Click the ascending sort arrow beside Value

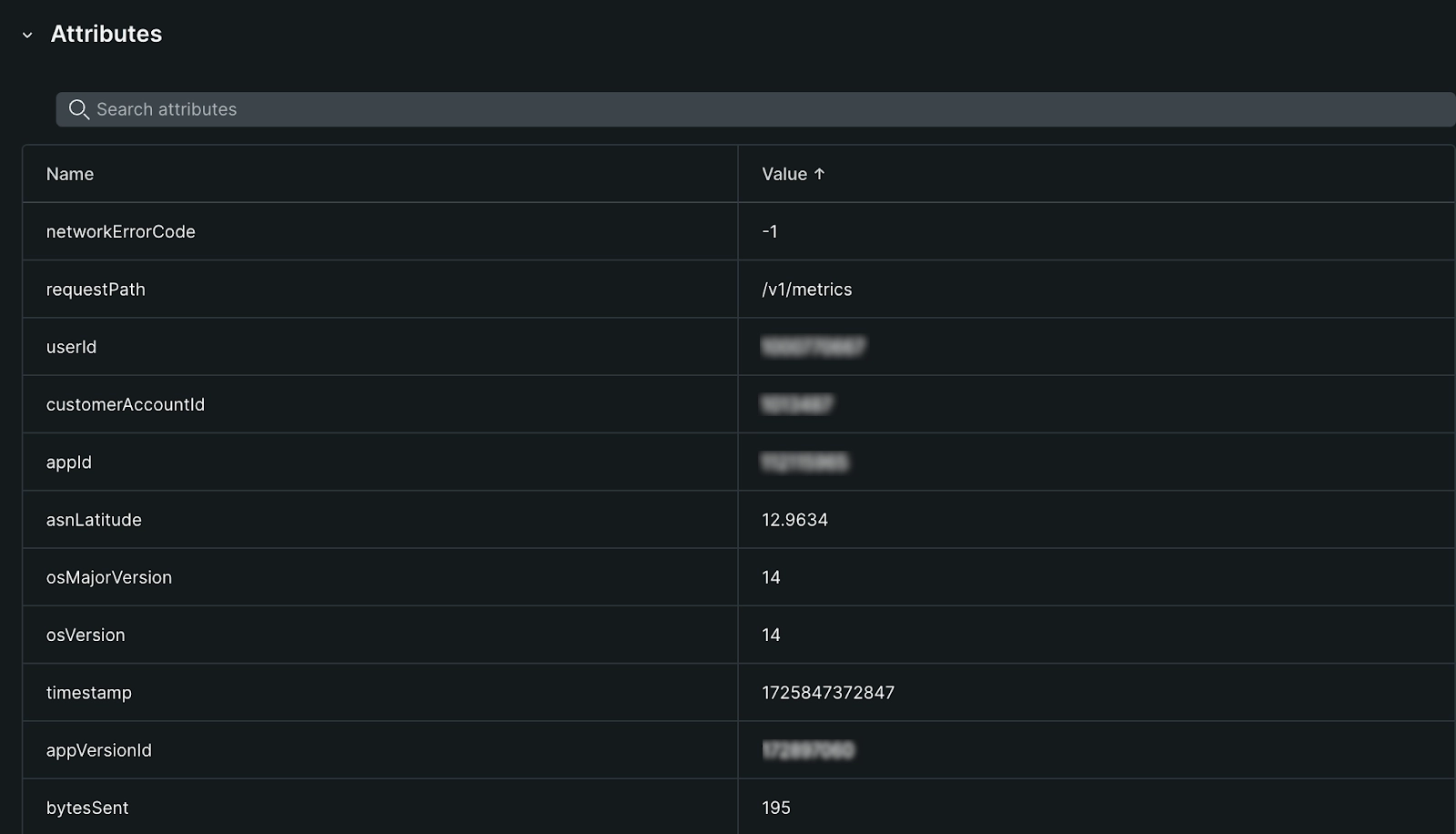[x=819, y=173]
